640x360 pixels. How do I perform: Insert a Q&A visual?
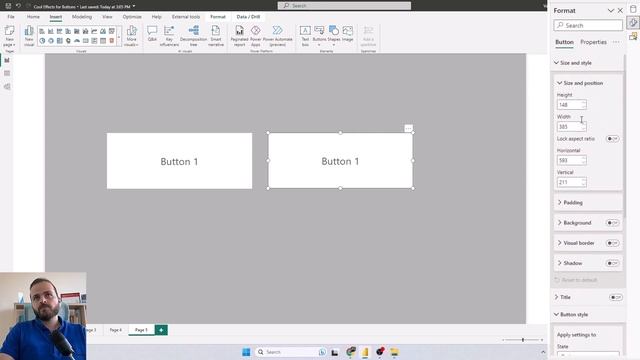point(152,33)
